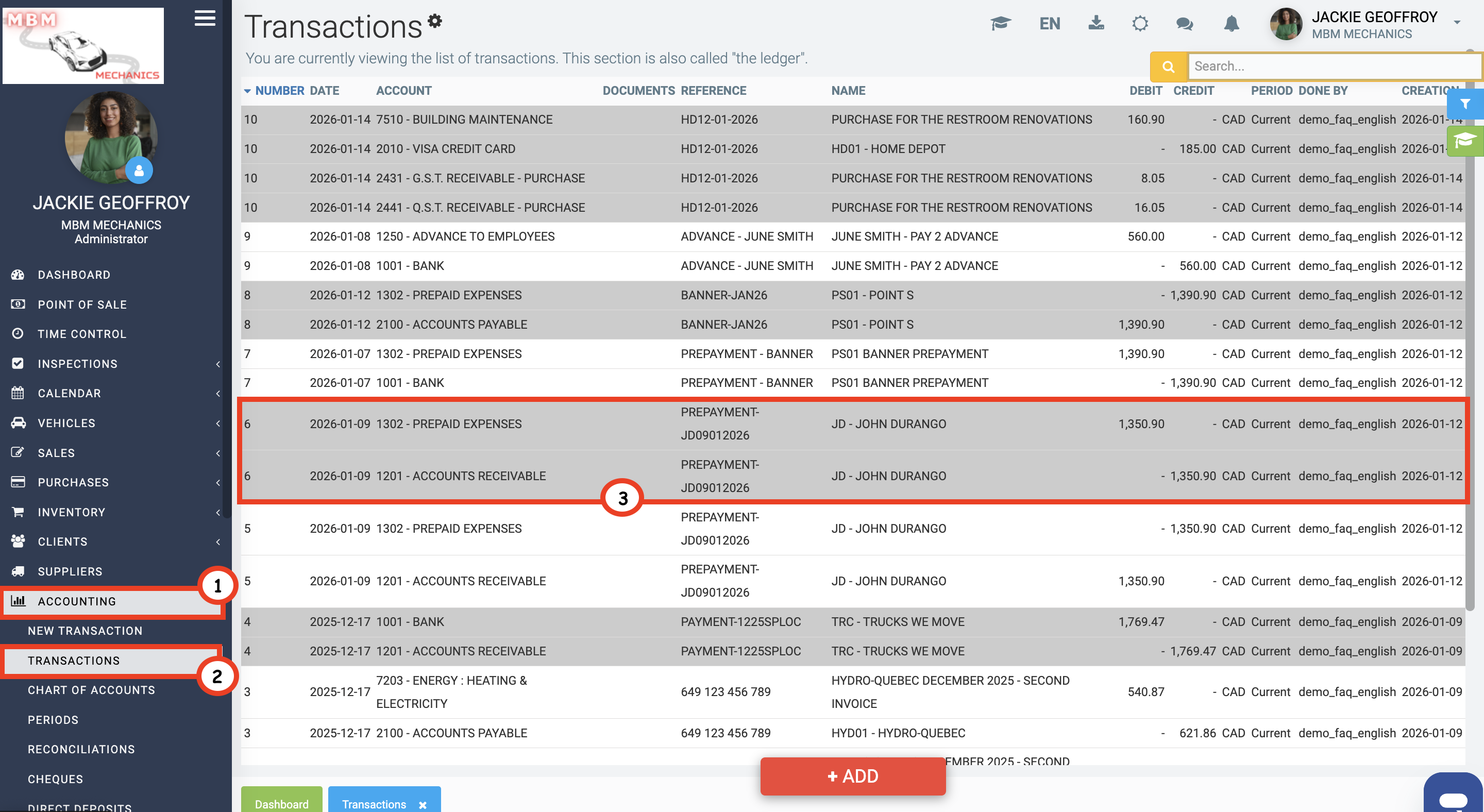Click the orange search magnifier icon
This screenshot has height=812, width=1484.
tap(1168, 67)
